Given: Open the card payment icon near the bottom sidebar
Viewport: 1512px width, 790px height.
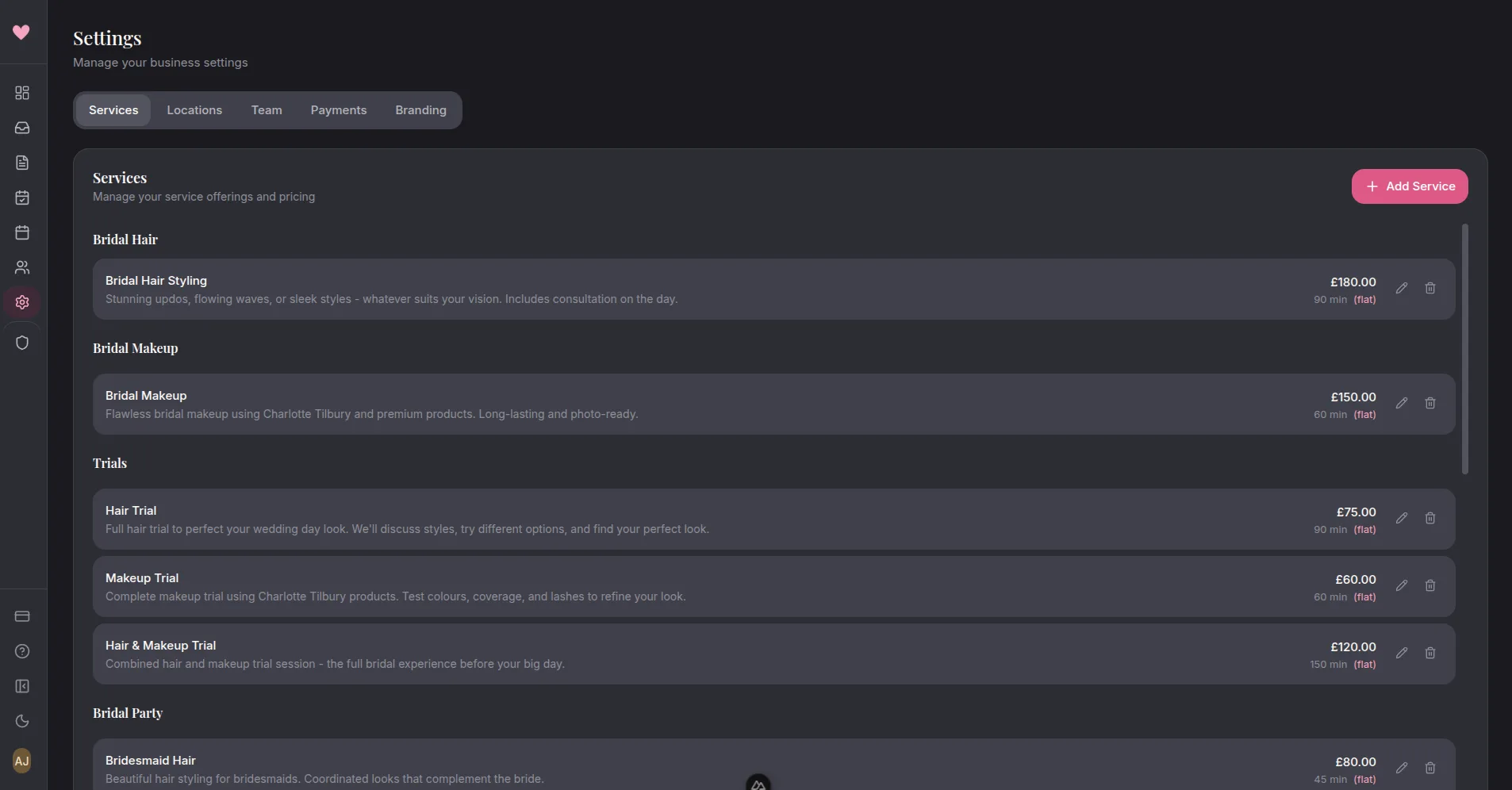Looking at the screenshot, I should click(22, 616).
